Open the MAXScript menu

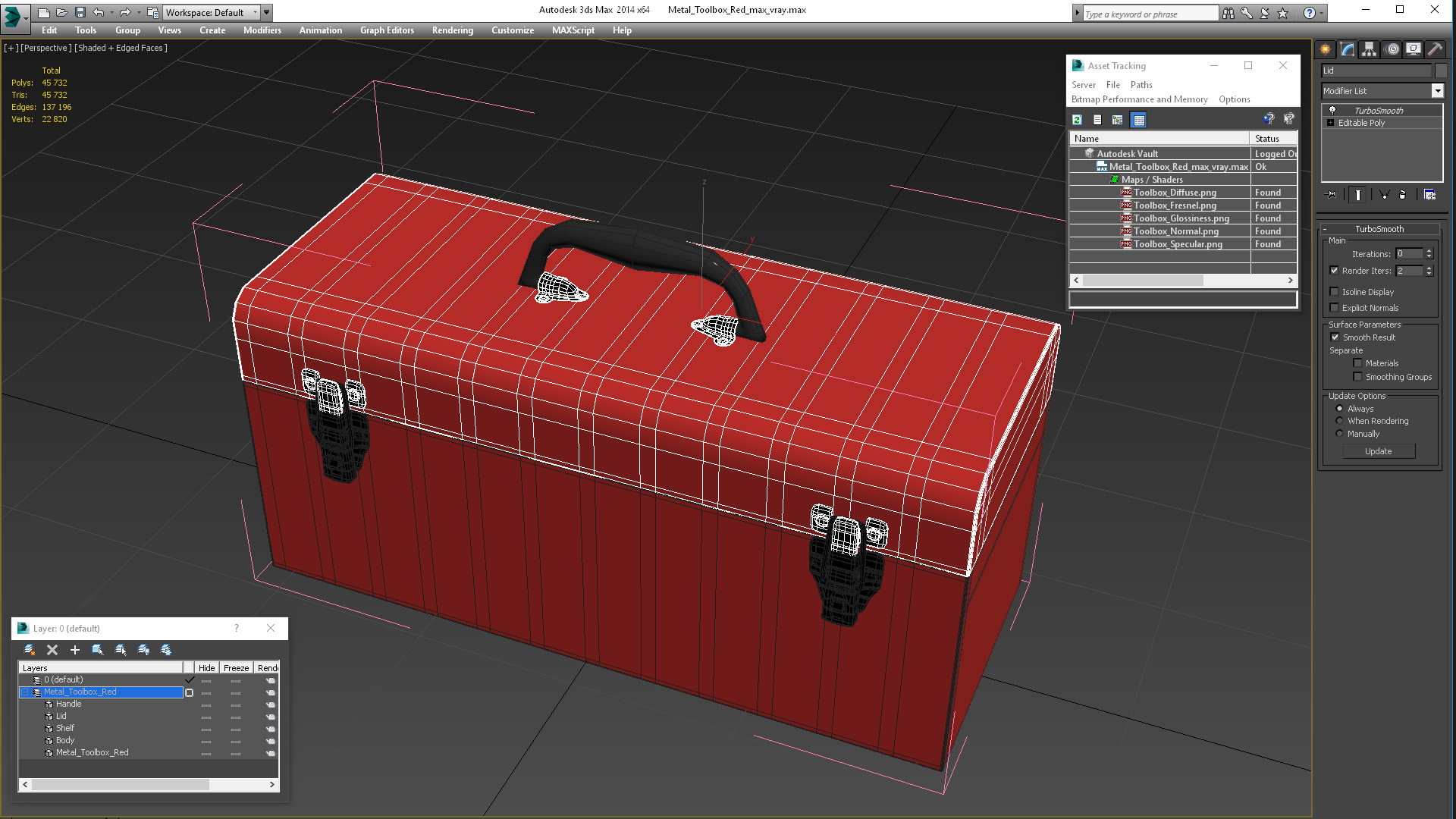(x=573, y=30)
